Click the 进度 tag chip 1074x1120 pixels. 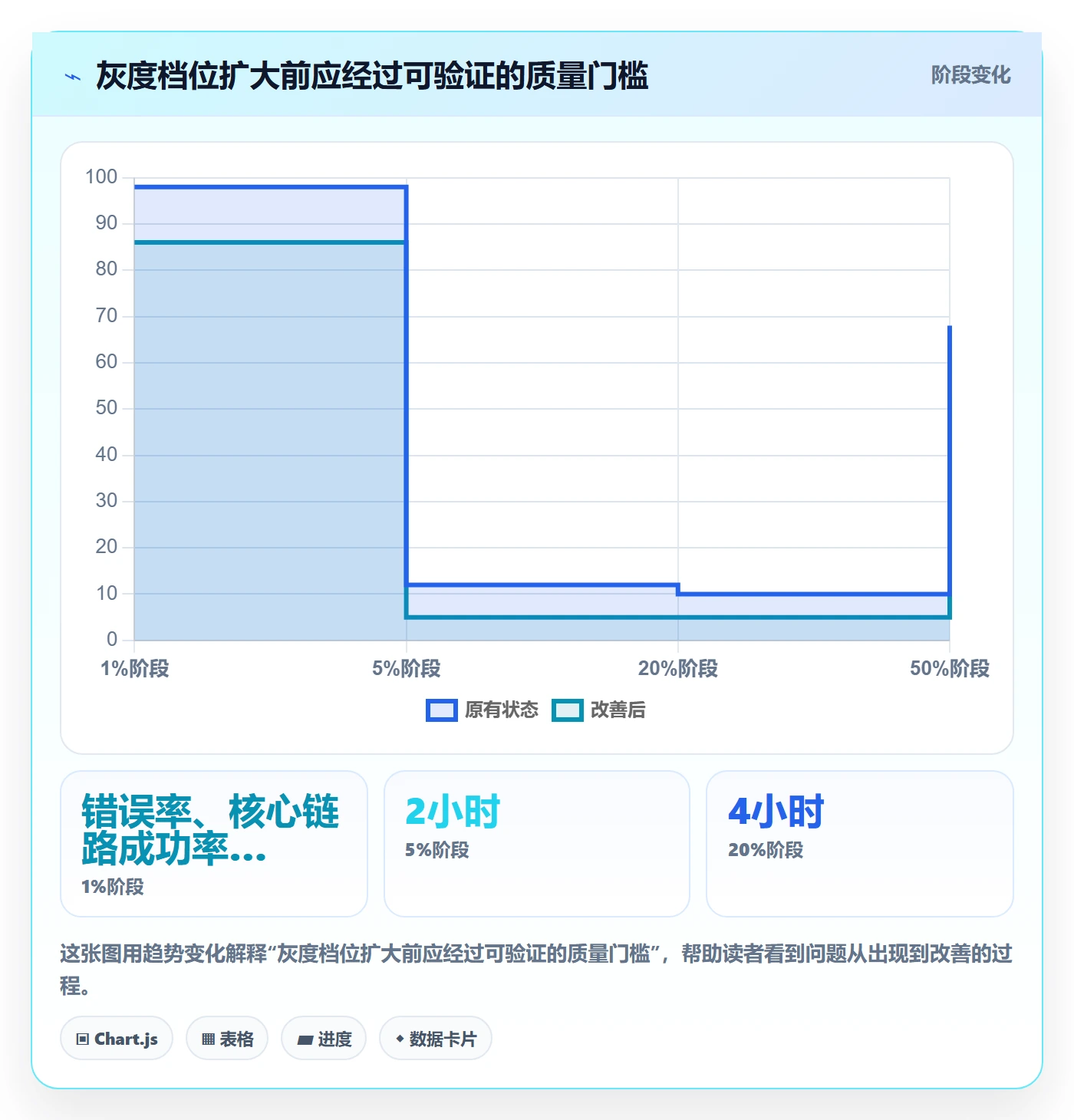(324, 1039)
